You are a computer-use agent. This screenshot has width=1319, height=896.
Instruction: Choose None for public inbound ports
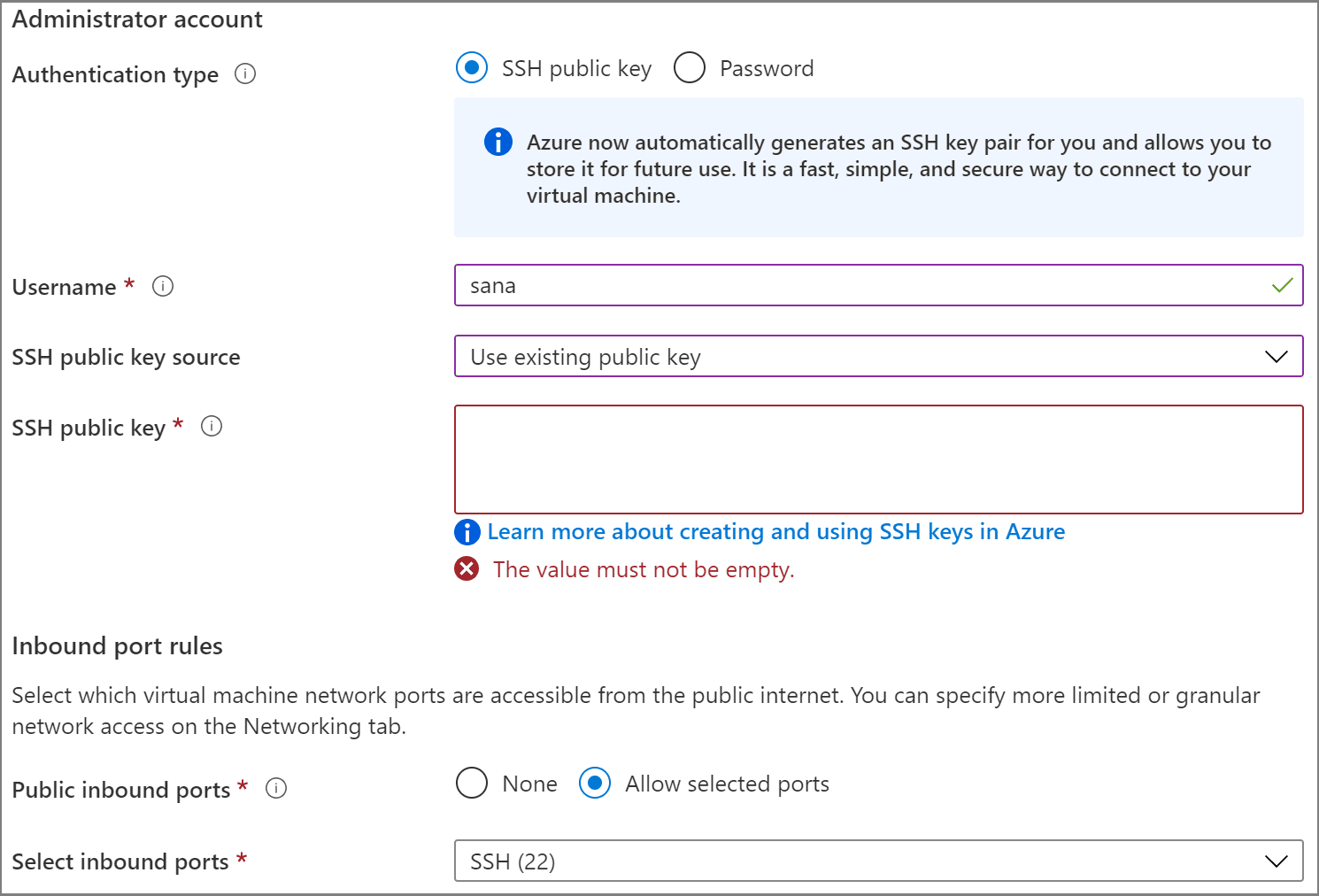[x=472, y=784]
